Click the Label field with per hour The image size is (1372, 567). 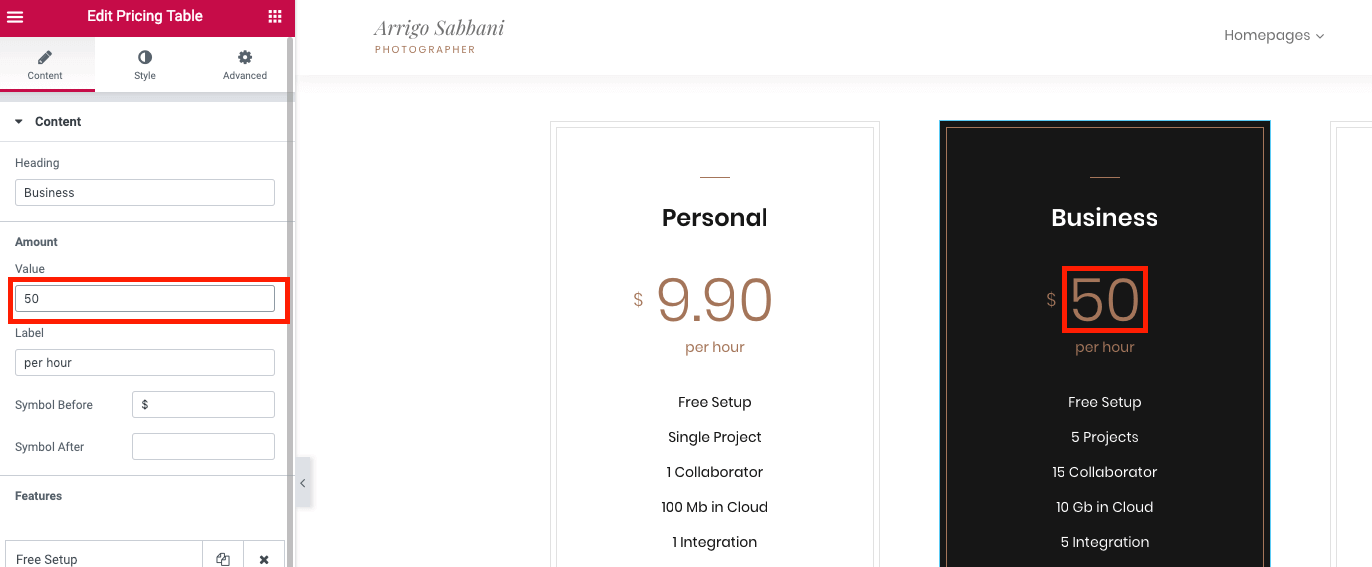[x=145, y=363]
